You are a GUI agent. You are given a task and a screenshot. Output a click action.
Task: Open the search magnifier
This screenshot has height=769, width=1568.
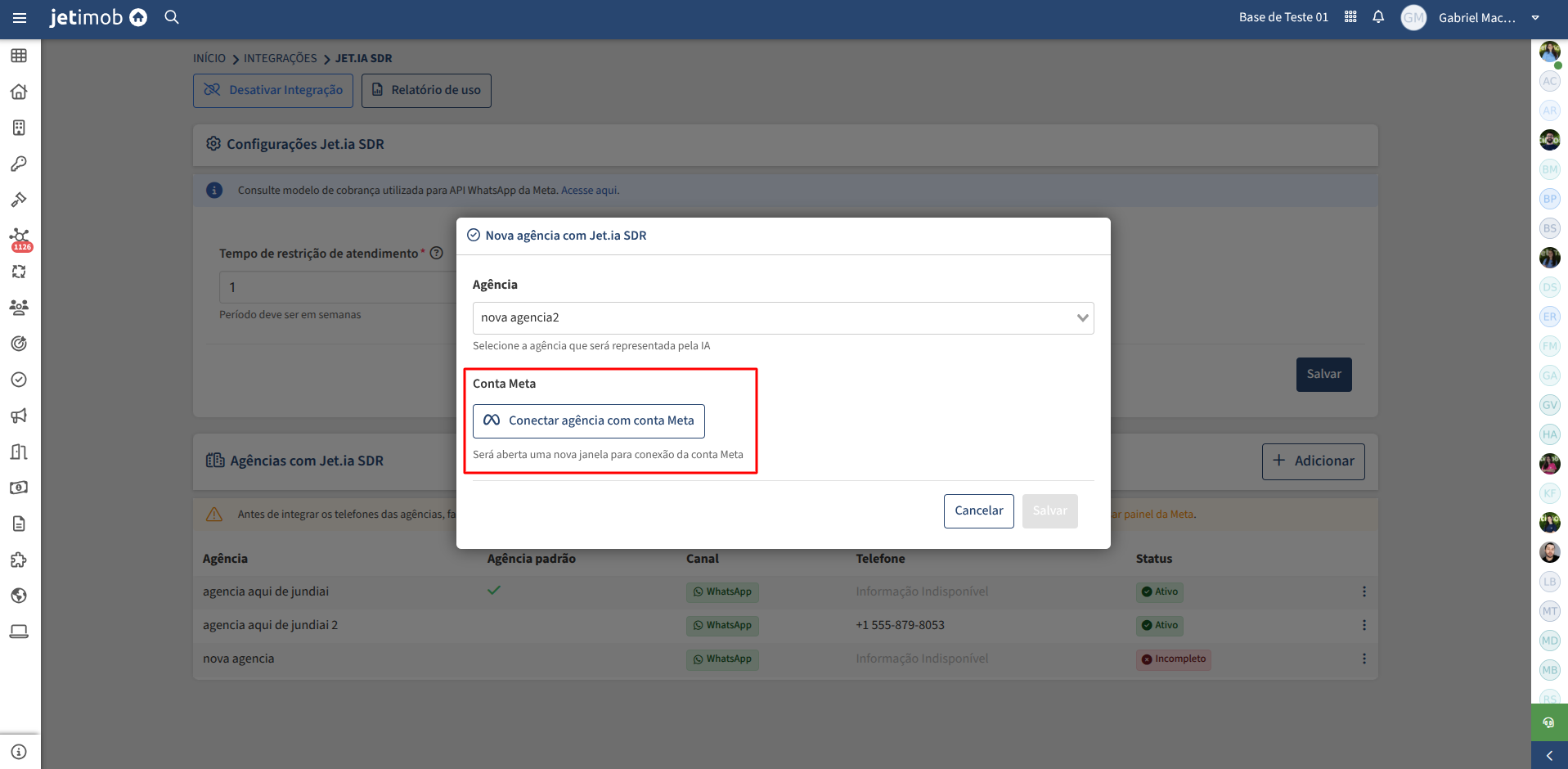pos(172,17)
